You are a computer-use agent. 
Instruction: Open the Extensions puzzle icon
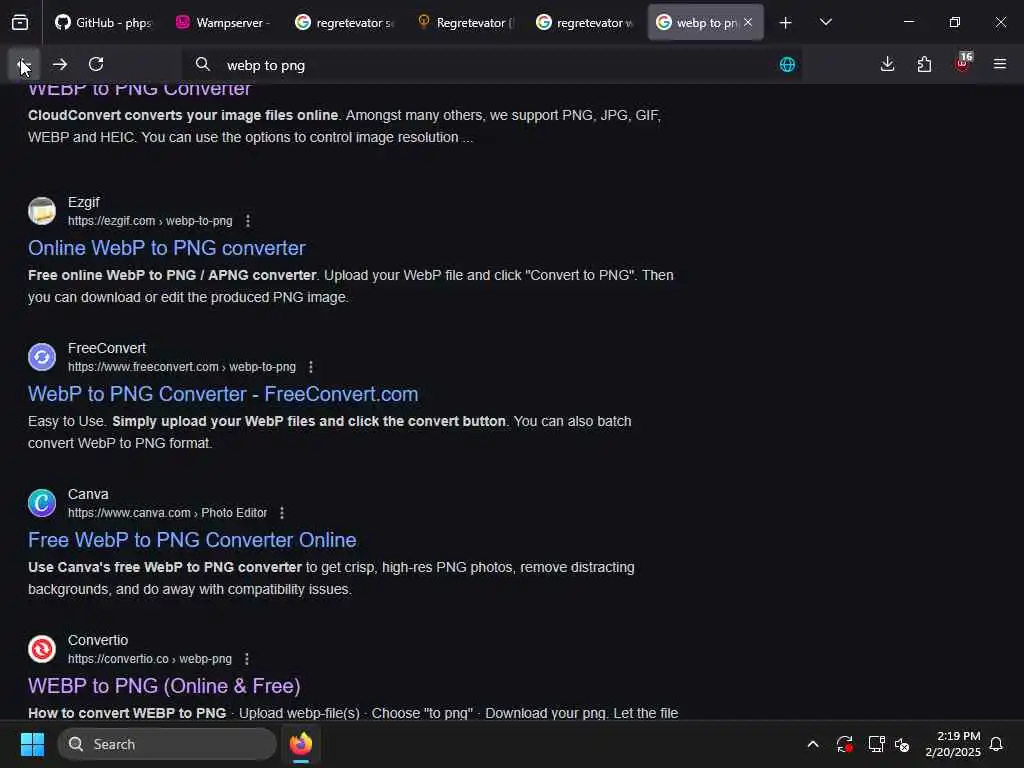[924, 64]
